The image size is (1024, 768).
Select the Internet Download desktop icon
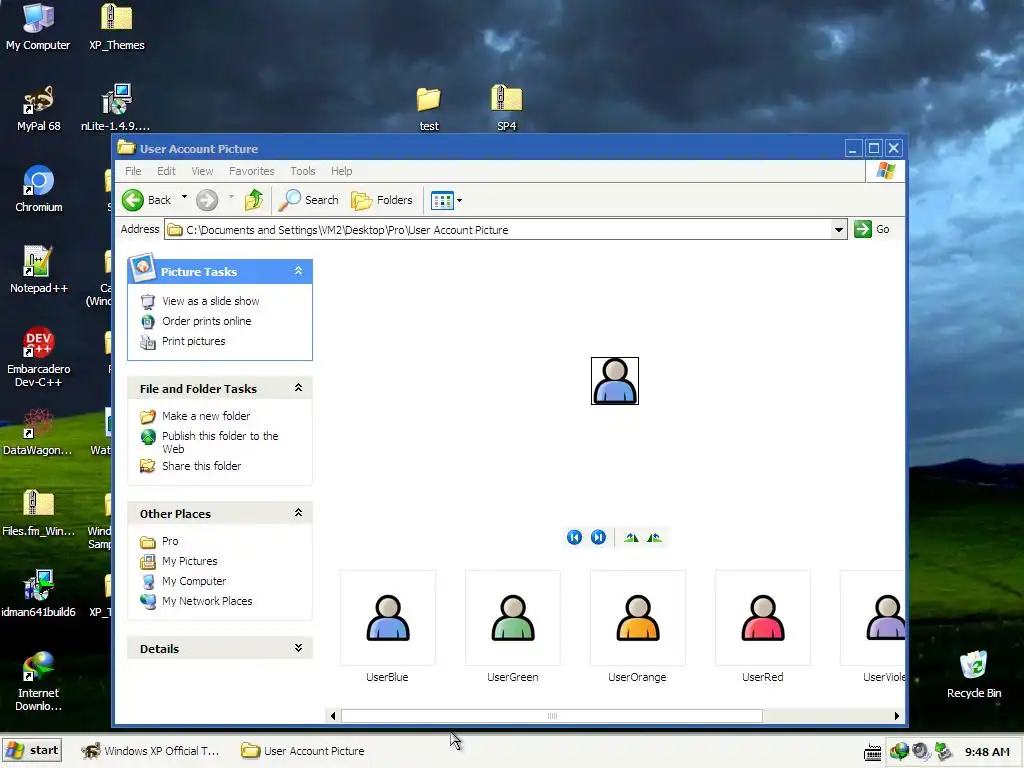point(38,682)
